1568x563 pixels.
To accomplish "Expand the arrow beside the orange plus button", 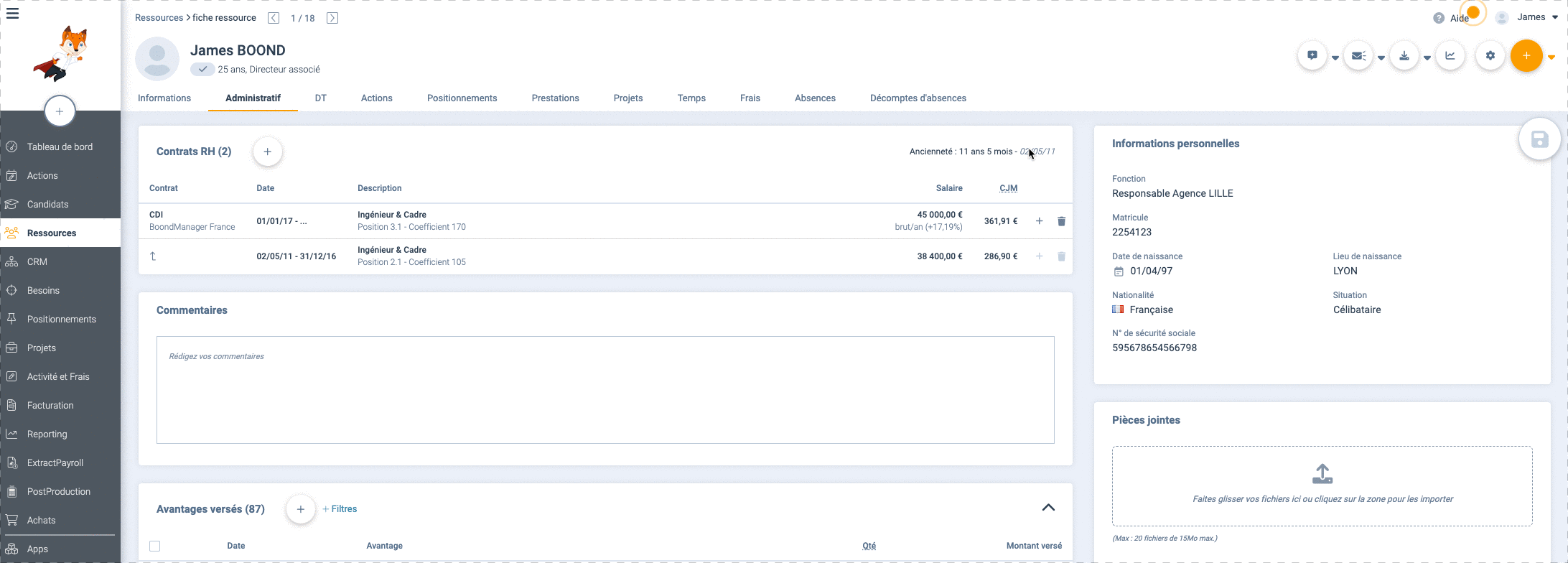I will click(1551, 57).
